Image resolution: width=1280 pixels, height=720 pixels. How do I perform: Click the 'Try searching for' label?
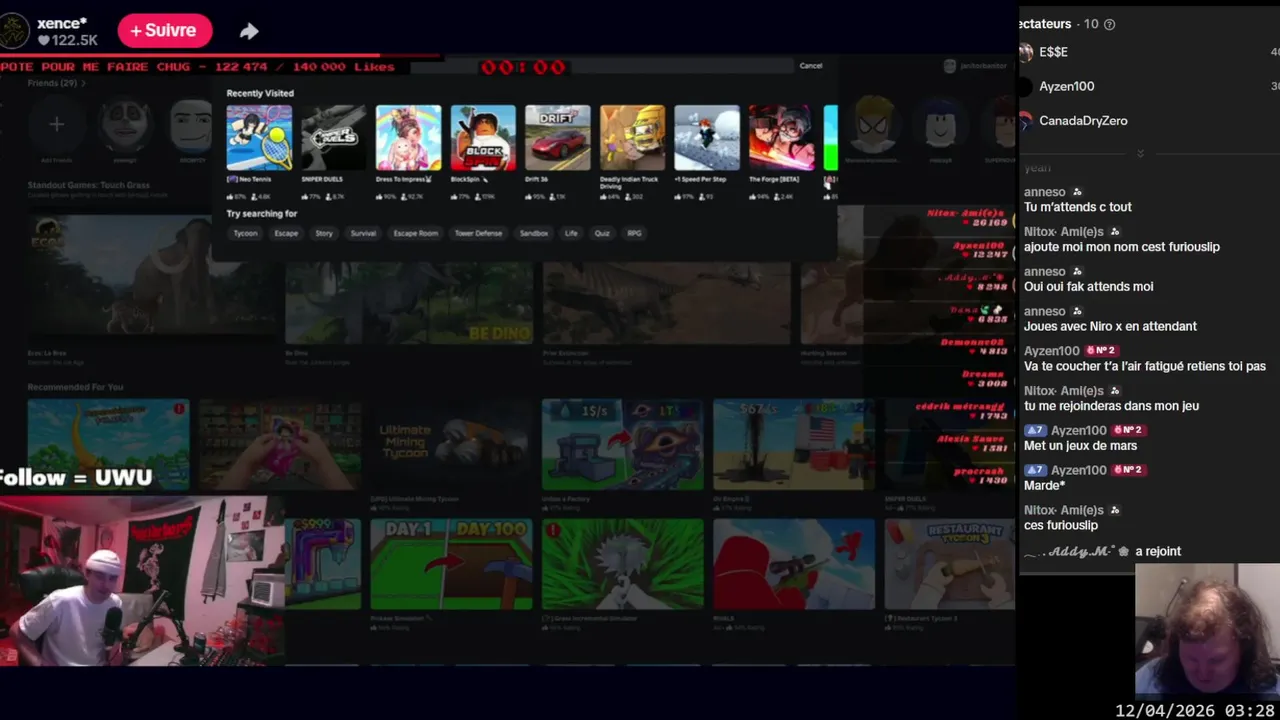tap(262, 214)
